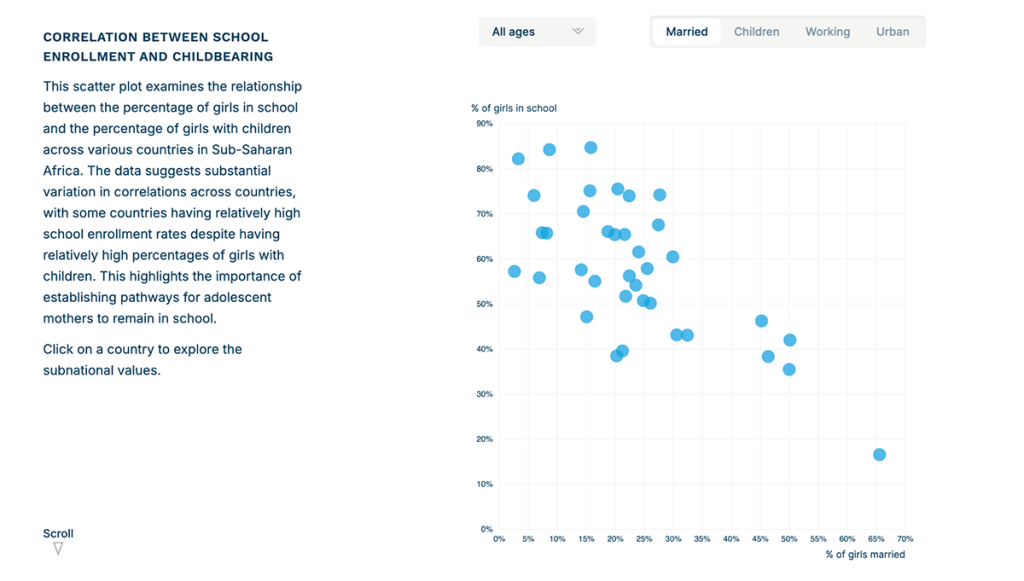Click a country dot near 30% married, 60% in school
This screenshot has height=581, width=1024.
pos(672,256)
